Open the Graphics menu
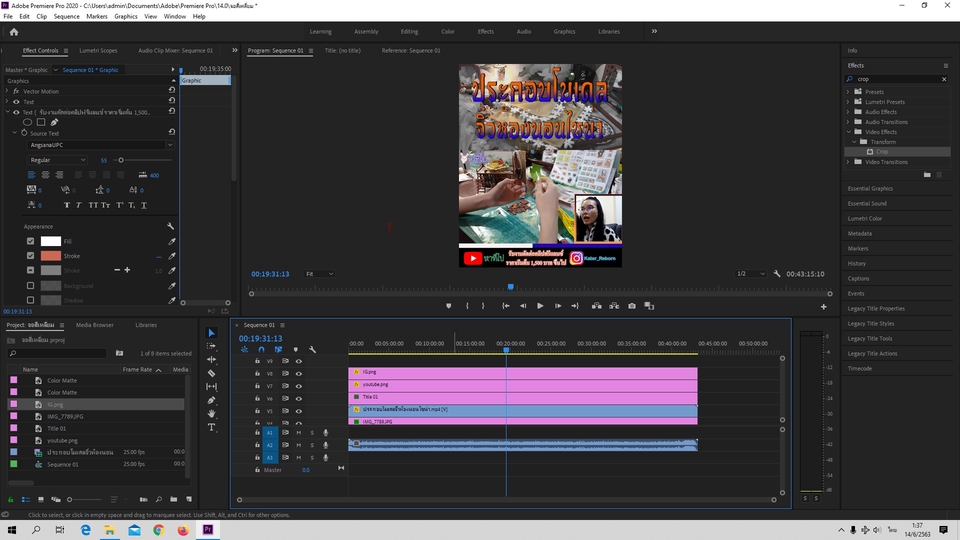 pyautogui.click(x=126, y=17)
